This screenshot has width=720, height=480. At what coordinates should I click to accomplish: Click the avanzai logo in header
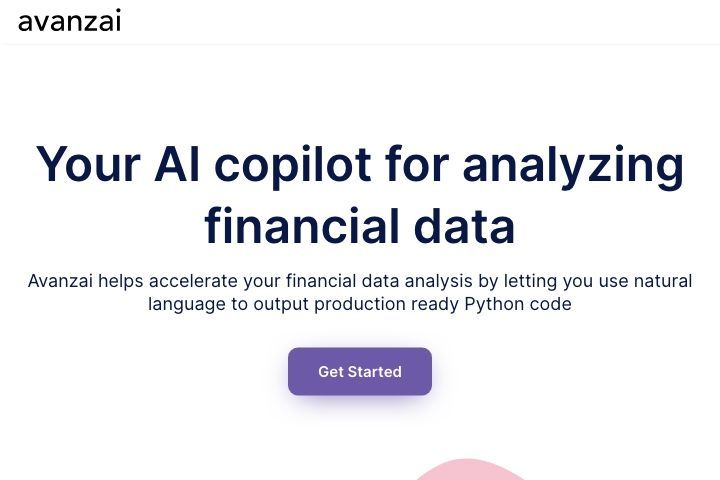pyautogui.click(x=69, y=21)
